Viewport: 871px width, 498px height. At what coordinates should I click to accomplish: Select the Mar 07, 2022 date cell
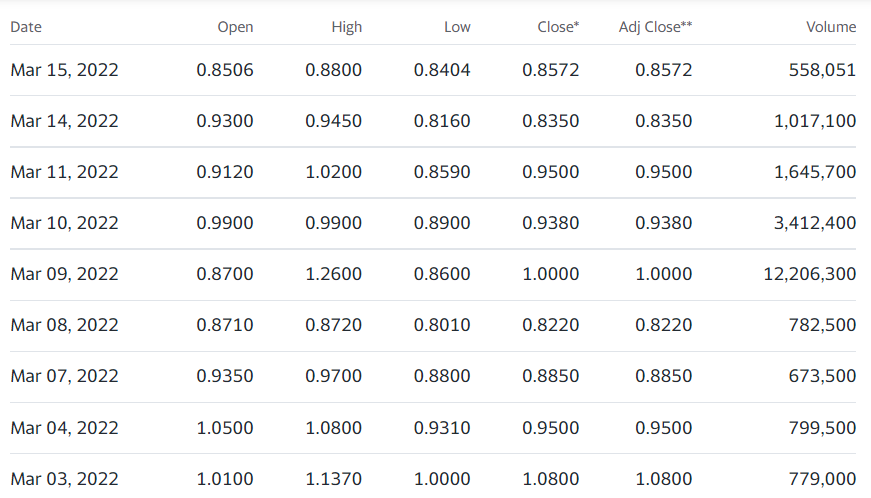(x=64, y=376)
